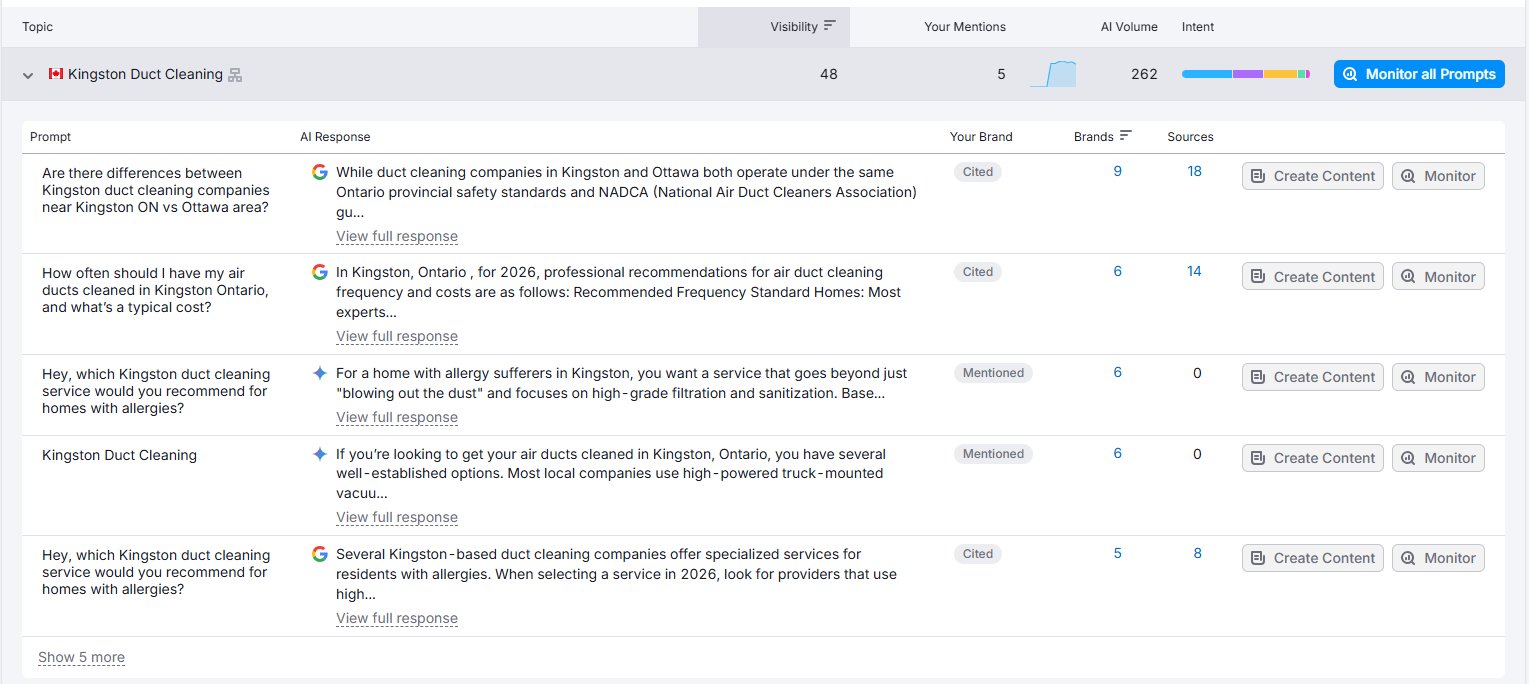Click the Cited badge on the 'Several Kingston-based' row

pyautogui.click(x=978, y=554)
